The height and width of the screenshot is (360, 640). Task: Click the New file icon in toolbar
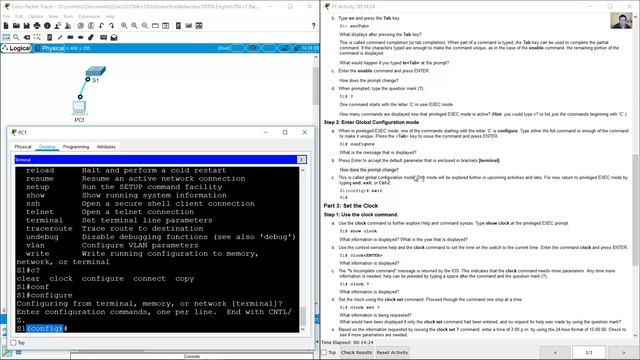point(6,26)
